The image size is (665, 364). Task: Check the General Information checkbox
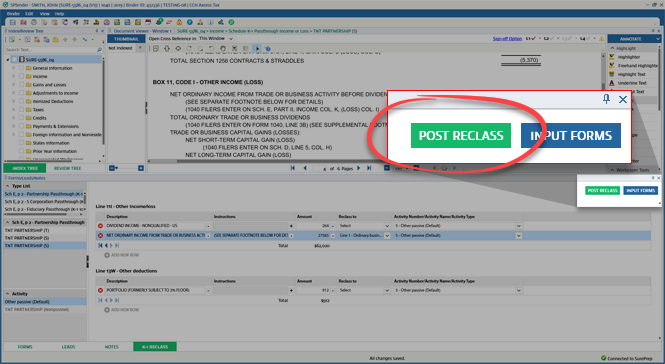(x=21, y=68)
